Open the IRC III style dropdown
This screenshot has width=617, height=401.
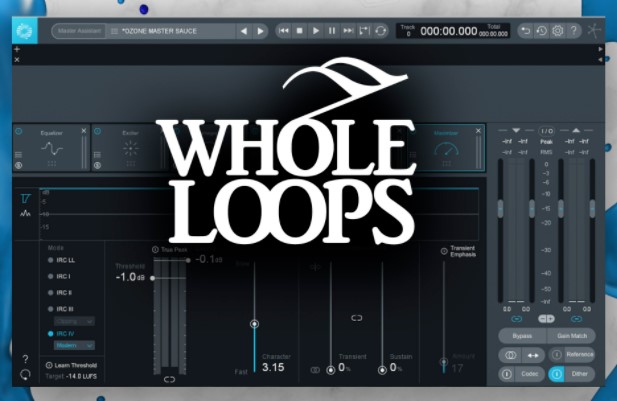pos(74,321)
